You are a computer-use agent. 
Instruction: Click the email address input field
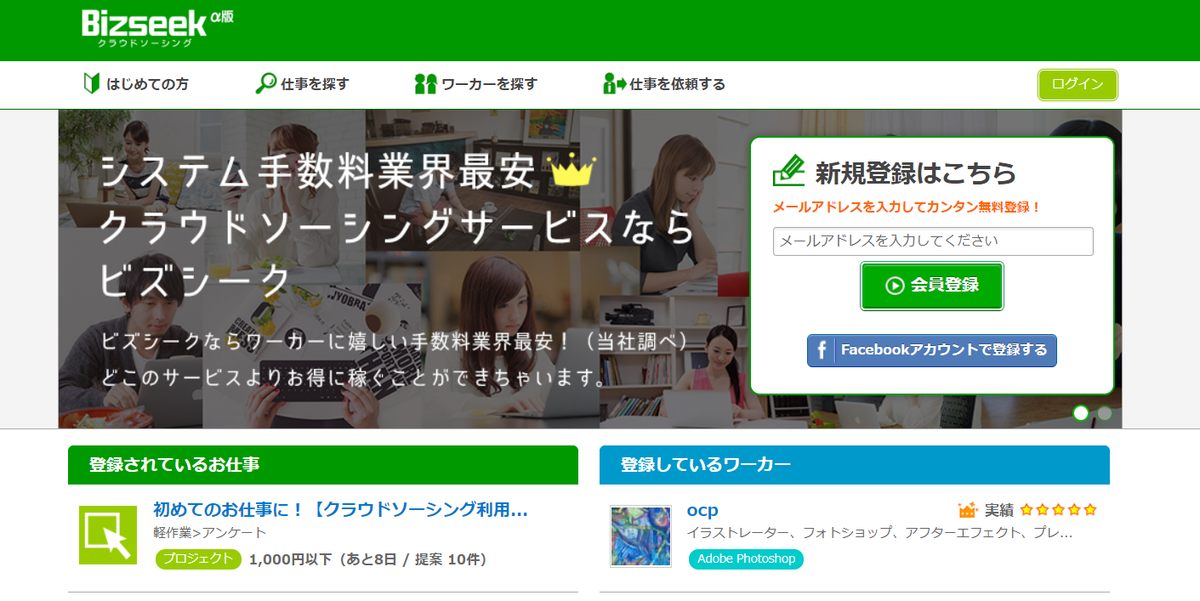tap(933, 241)
